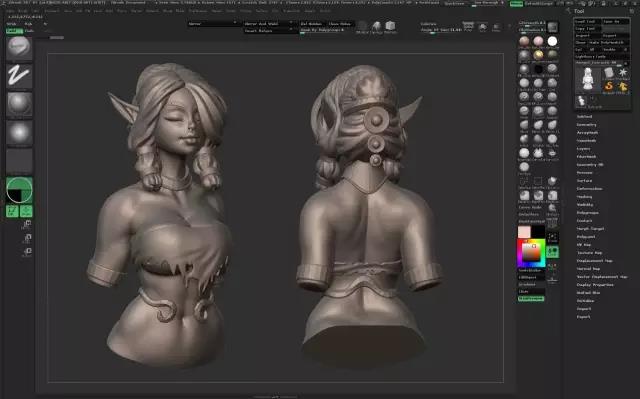The image size is (640, 399).
Task: Expand the Polygroups subpalette
Action: click(x=588, y=213)
